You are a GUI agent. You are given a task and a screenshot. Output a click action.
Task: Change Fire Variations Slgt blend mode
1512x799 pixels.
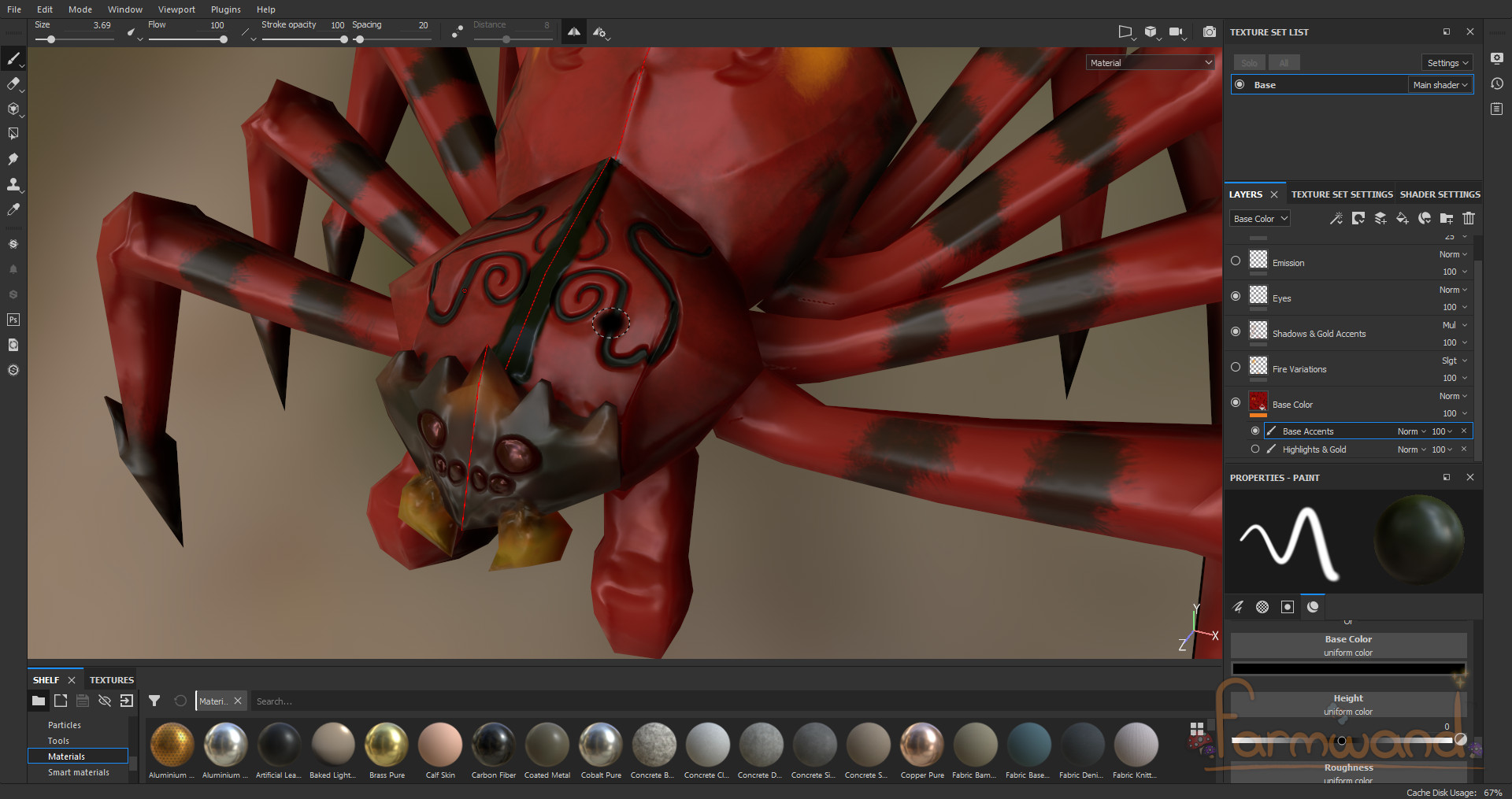[1454, 361]
